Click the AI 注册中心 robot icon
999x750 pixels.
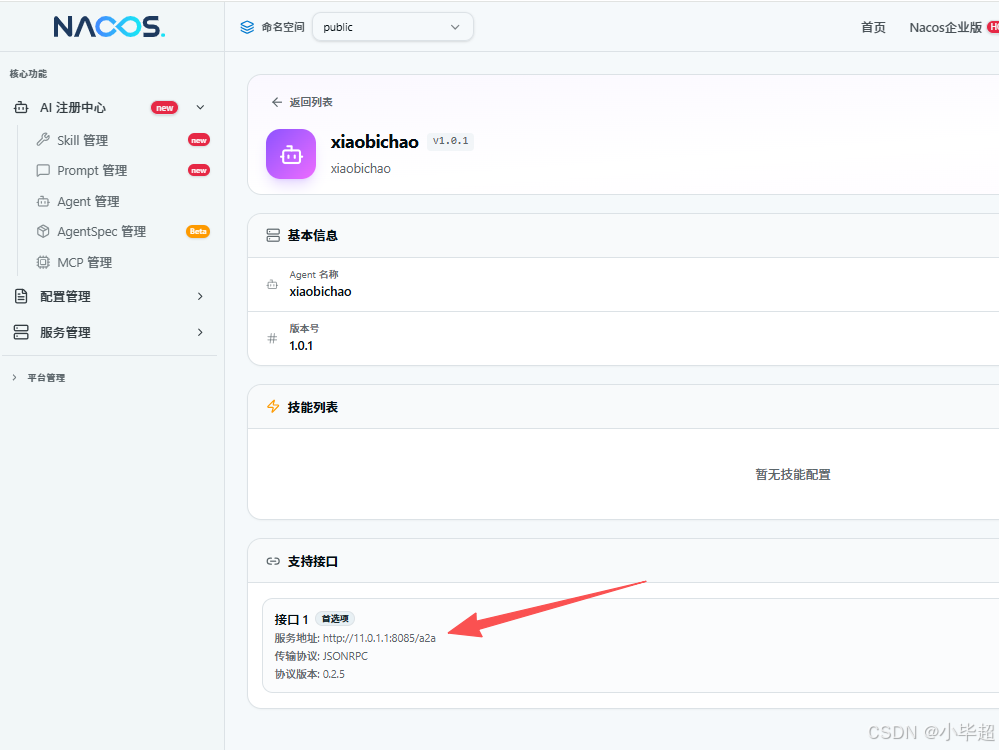tap(21, 108)
